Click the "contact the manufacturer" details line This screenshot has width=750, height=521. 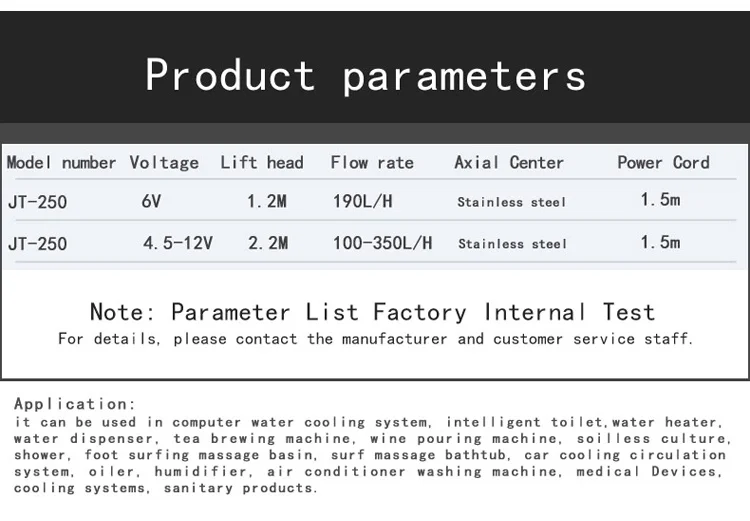[x=375, y=339]
